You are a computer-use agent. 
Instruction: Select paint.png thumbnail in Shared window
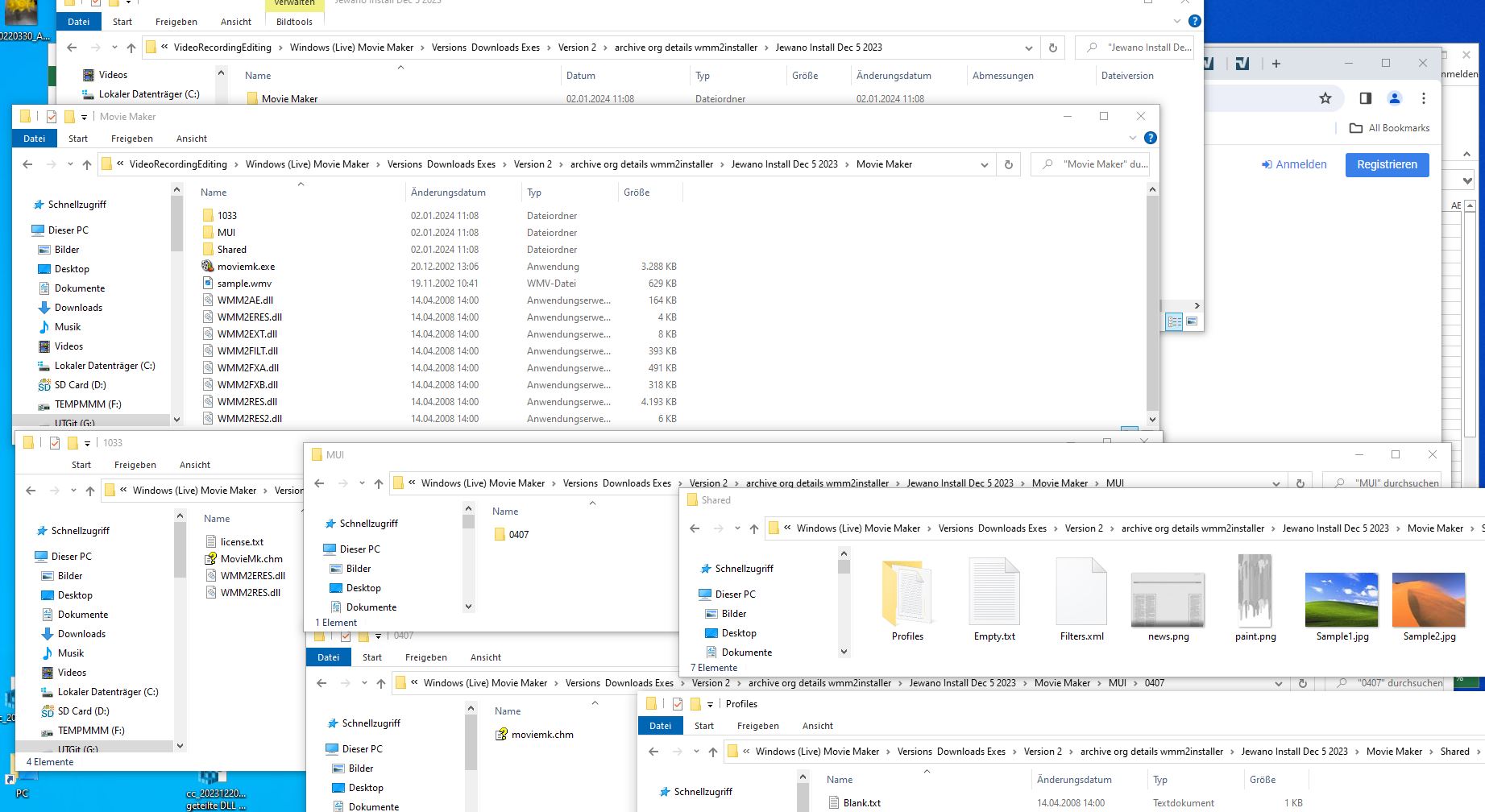pos(1255,591)
